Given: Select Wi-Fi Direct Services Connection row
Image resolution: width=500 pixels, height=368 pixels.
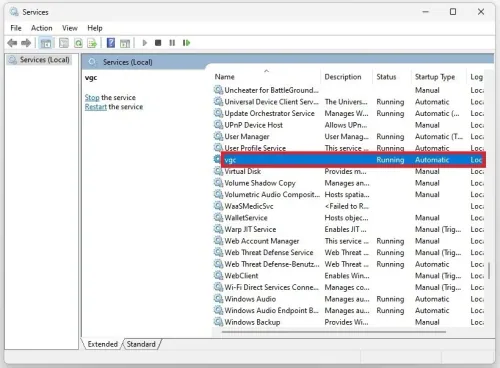Looking at the screenshot, I should (x=349, y=287).
